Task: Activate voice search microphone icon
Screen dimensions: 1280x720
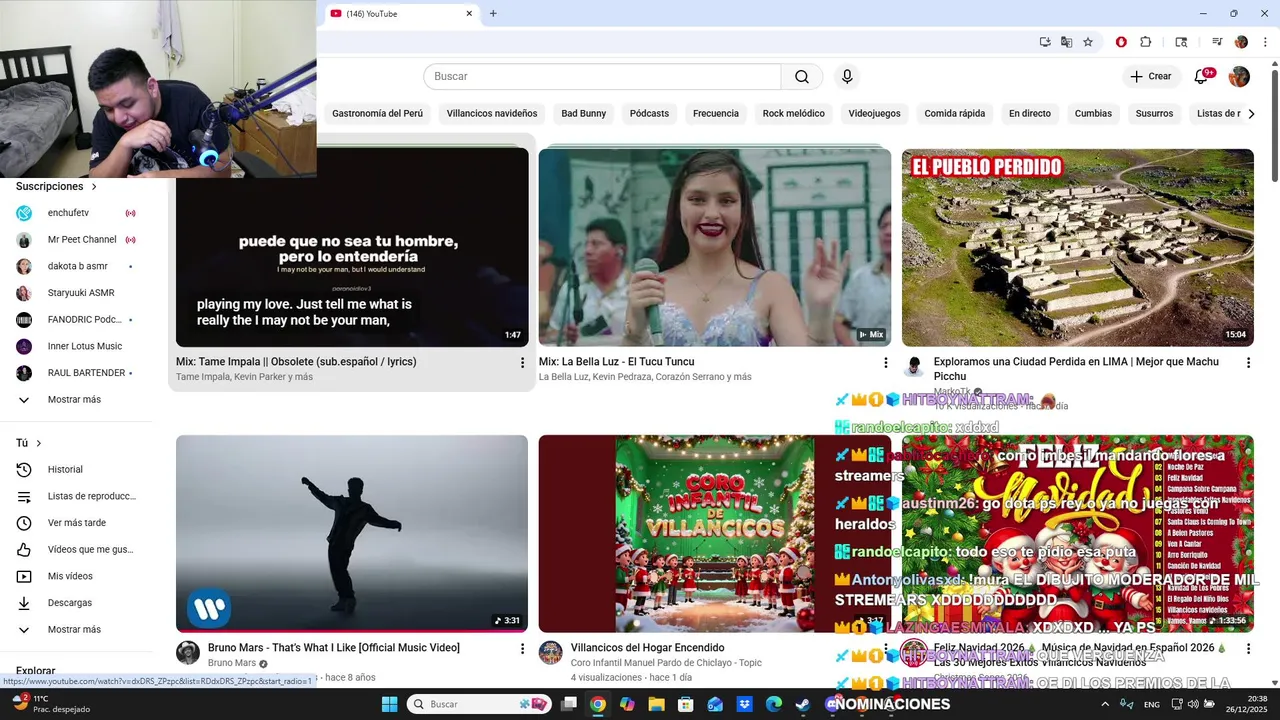Action: [x=847, y=77]
